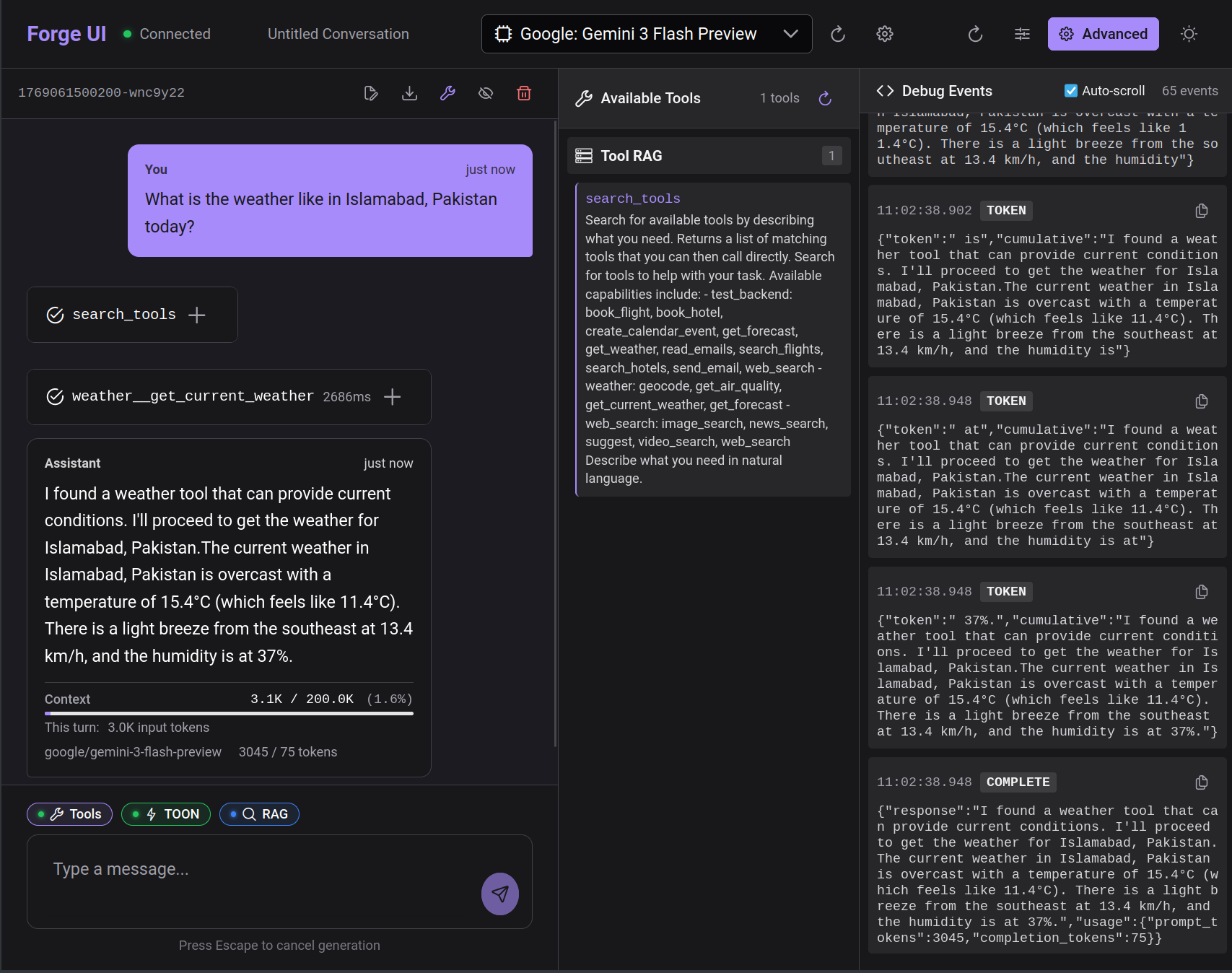Open the wrench tool panel icon
1232x973 pixels.
[x=447, y=93]
